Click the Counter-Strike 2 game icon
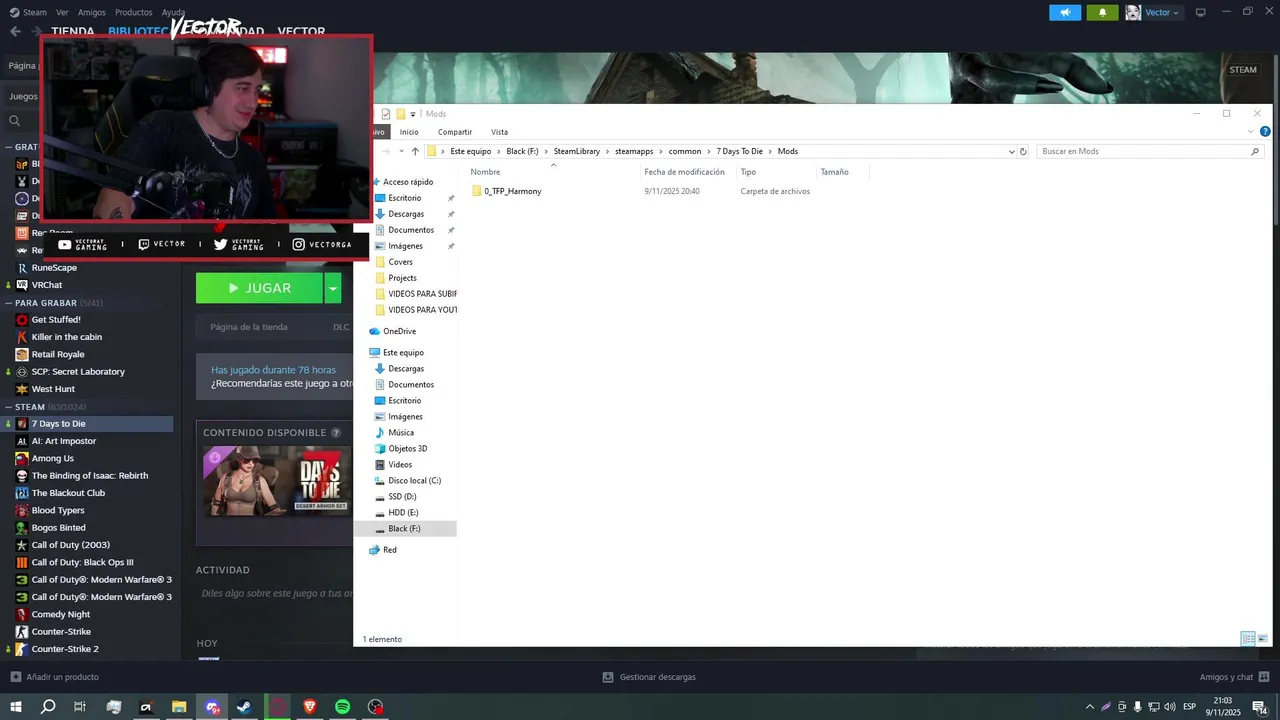 [22, 649]
